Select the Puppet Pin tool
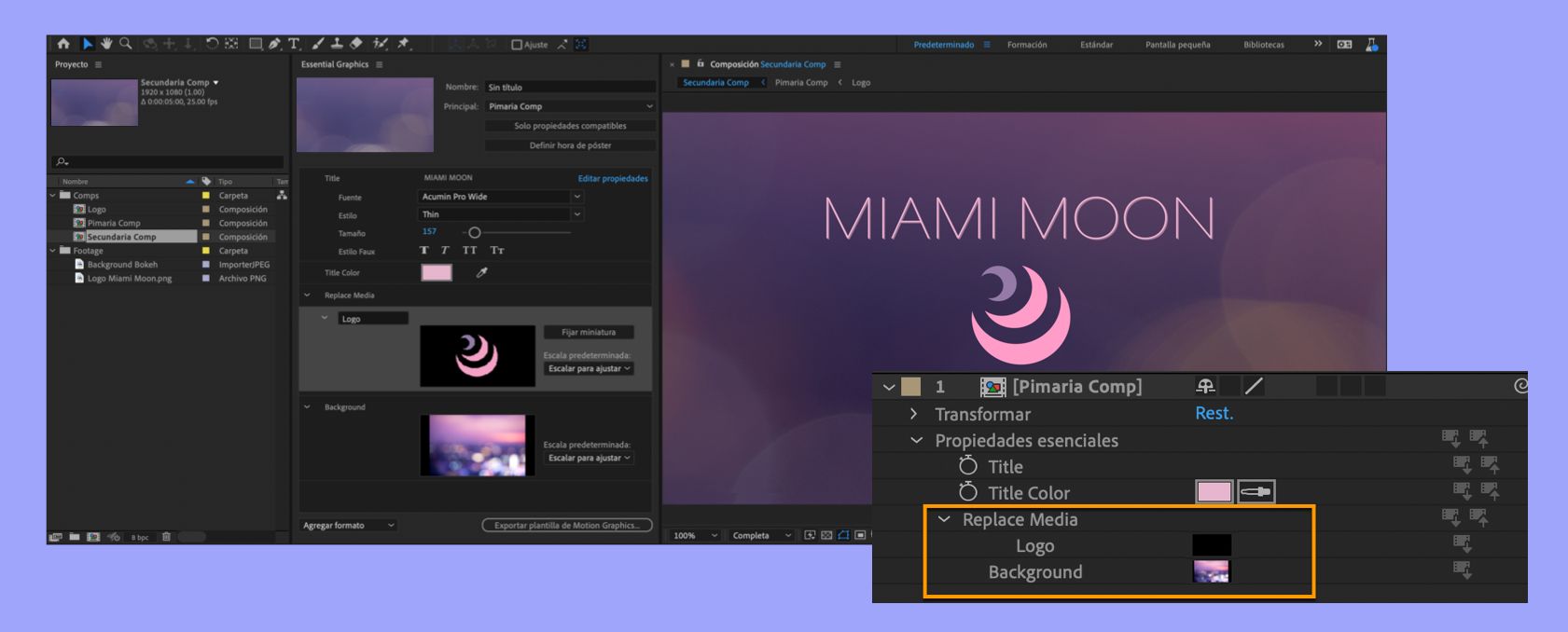Screen dimensions: 1568x632 click(x=404, y=44)
